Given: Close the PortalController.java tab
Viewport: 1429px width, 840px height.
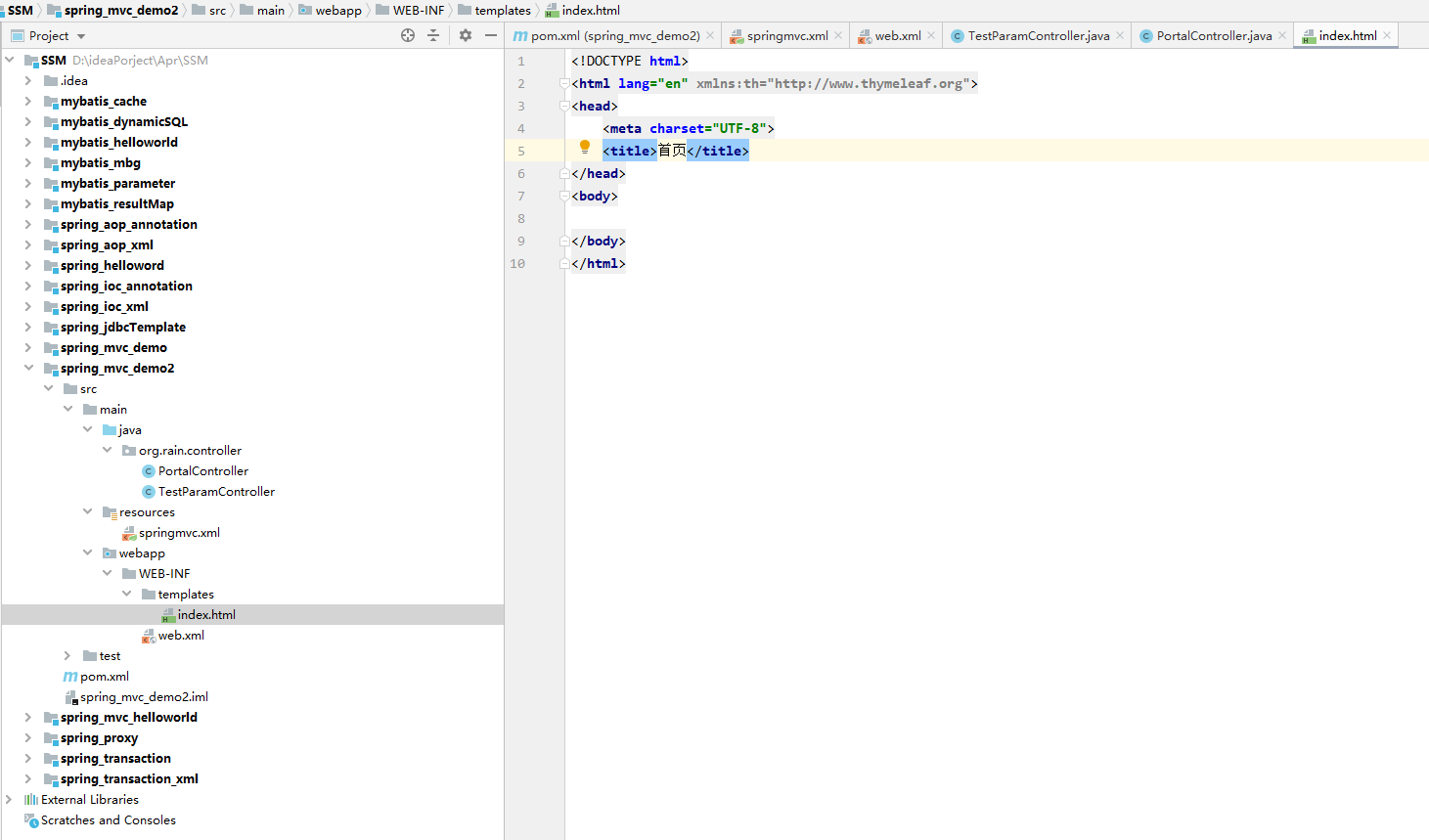Looking at the screenshot, I should (1282, 35).
